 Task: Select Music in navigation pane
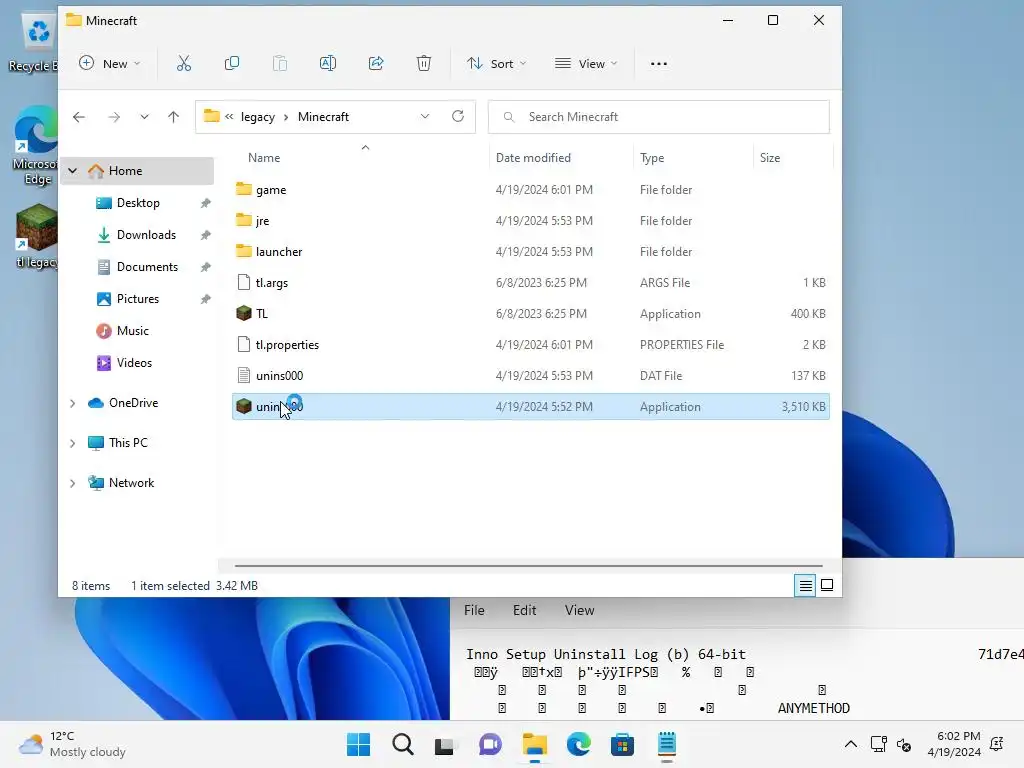click(133, 330)
